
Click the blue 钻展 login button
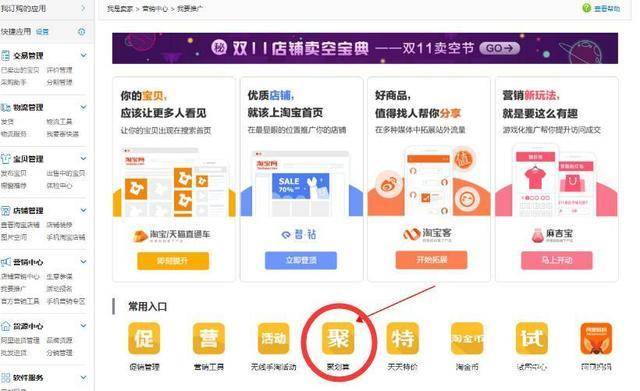tap(301, 260)
